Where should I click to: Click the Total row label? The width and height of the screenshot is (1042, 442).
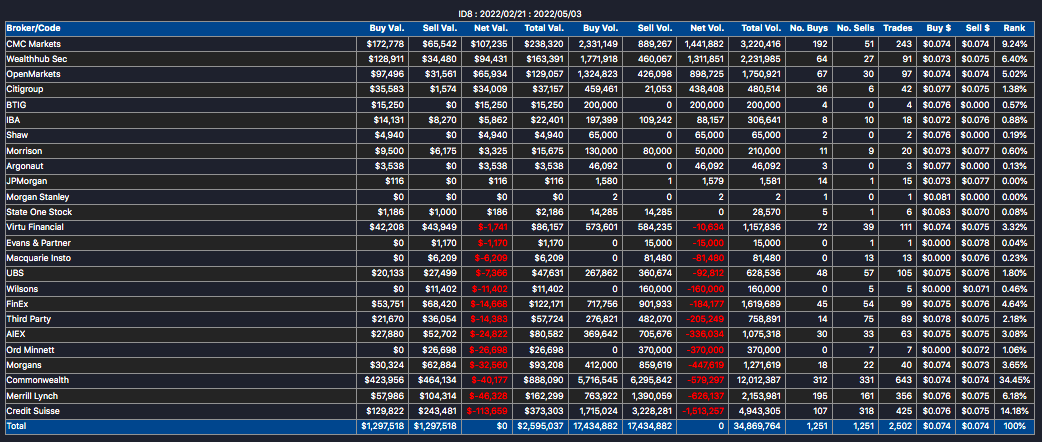click(x=16, y=426)
